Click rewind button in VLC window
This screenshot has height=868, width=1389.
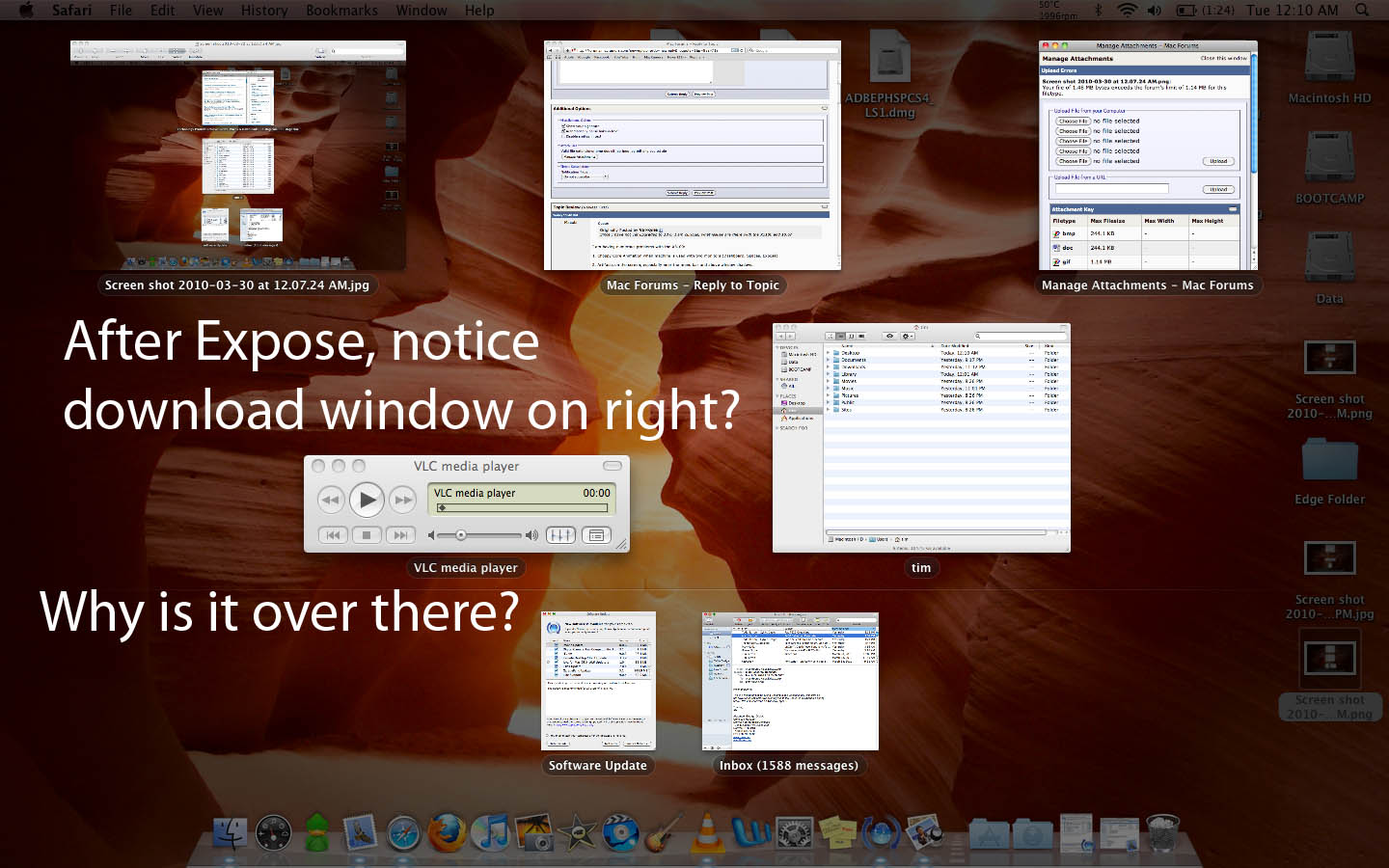pos(331,500)
